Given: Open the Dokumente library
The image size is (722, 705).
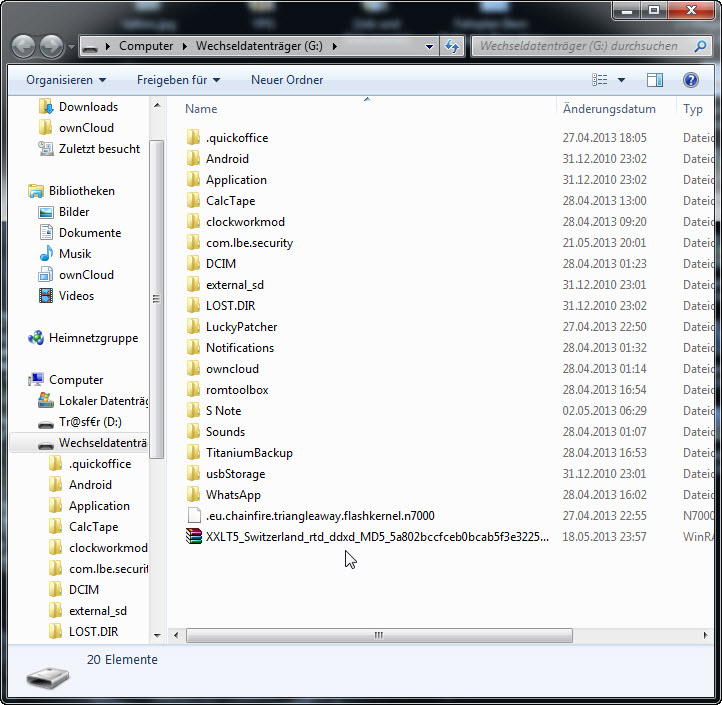Looking at the screenshot, I should click(x=90, y=233).
